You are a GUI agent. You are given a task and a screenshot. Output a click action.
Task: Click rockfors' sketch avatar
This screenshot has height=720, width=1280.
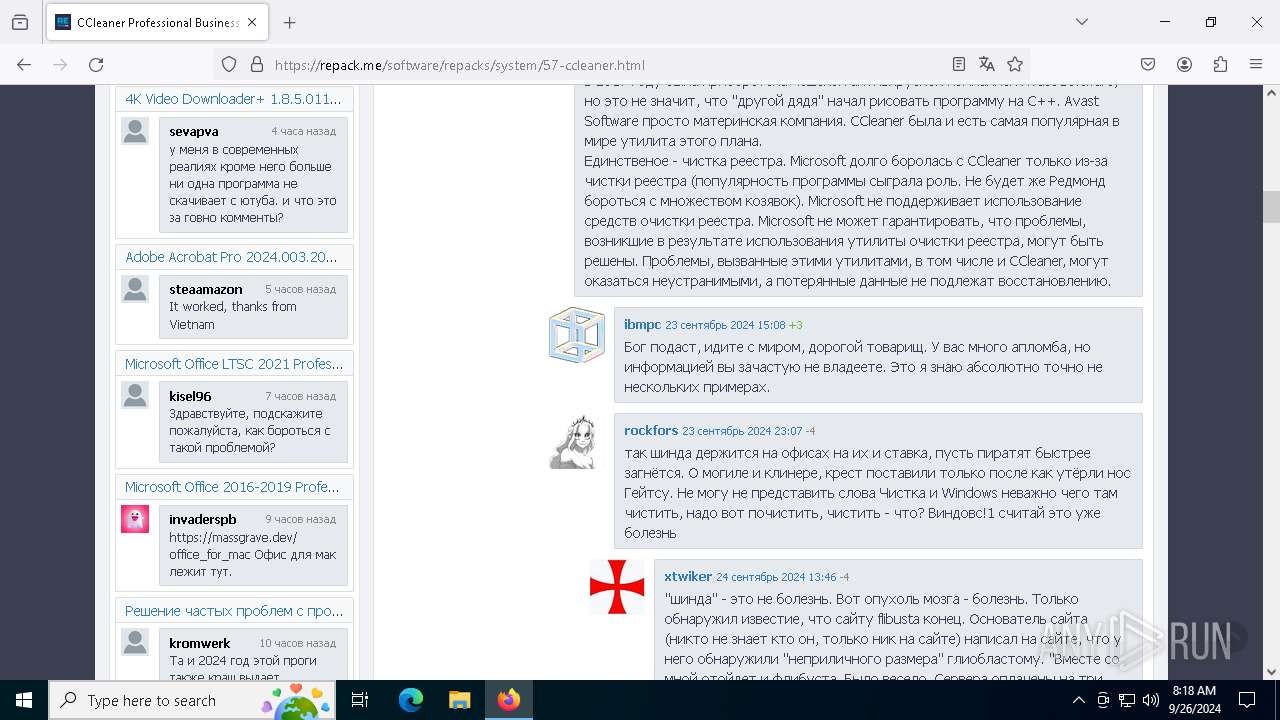[577, 441]
